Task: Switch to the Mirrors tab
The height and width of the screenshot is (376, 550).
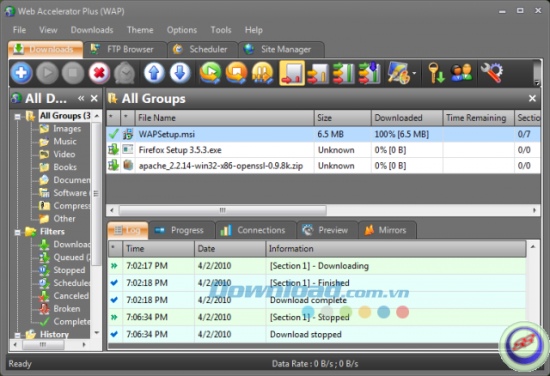Action: 387,230
